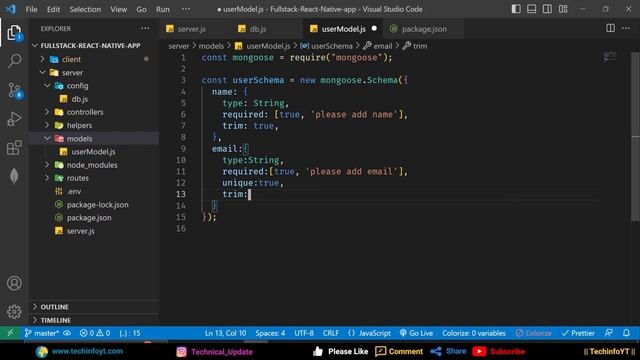Image resolution: width=640 pixels, height=360 pixels.
Task: Open the Search view in activity bar
Action: (x=14, y=61)
